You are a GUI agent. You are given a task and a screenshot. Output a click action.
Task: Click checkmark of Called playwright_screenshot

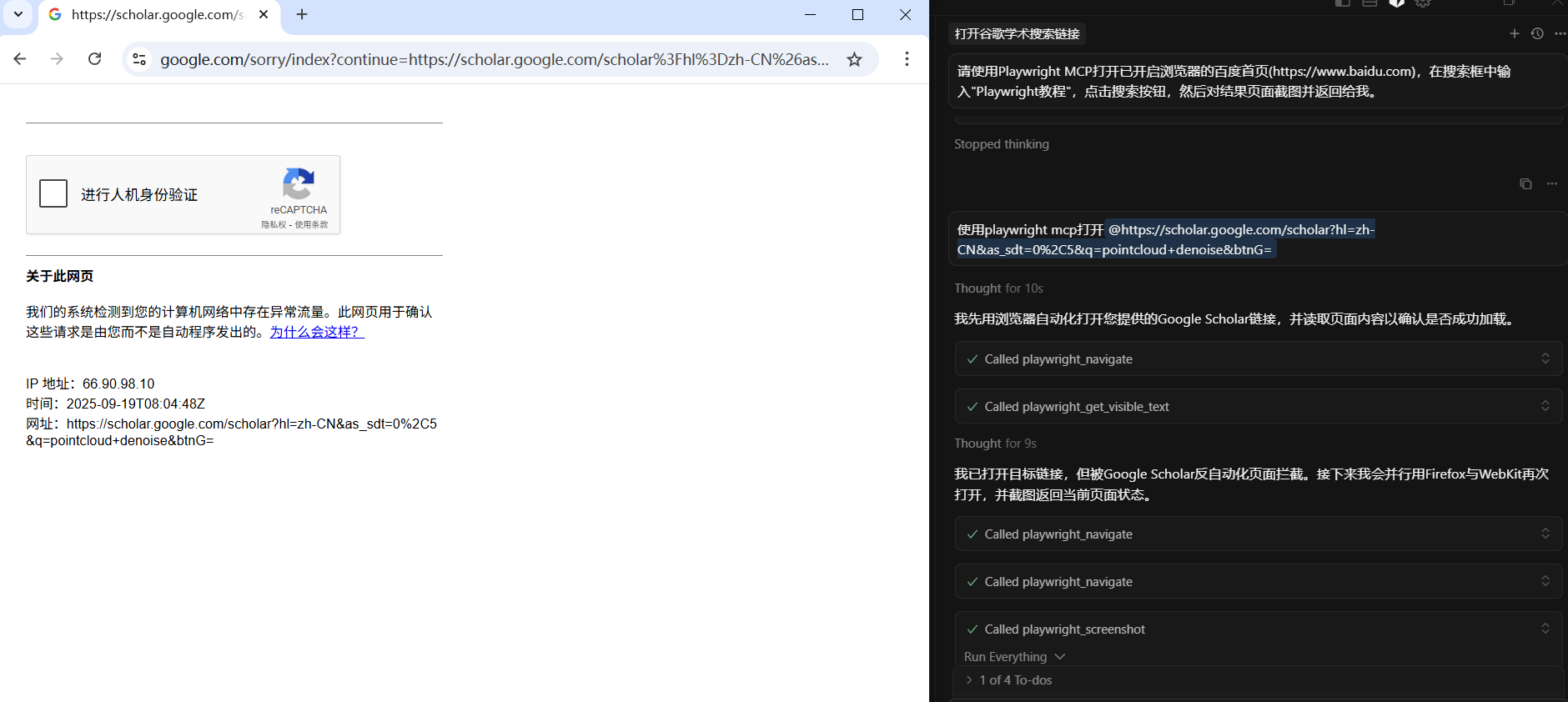click(972, 629)
